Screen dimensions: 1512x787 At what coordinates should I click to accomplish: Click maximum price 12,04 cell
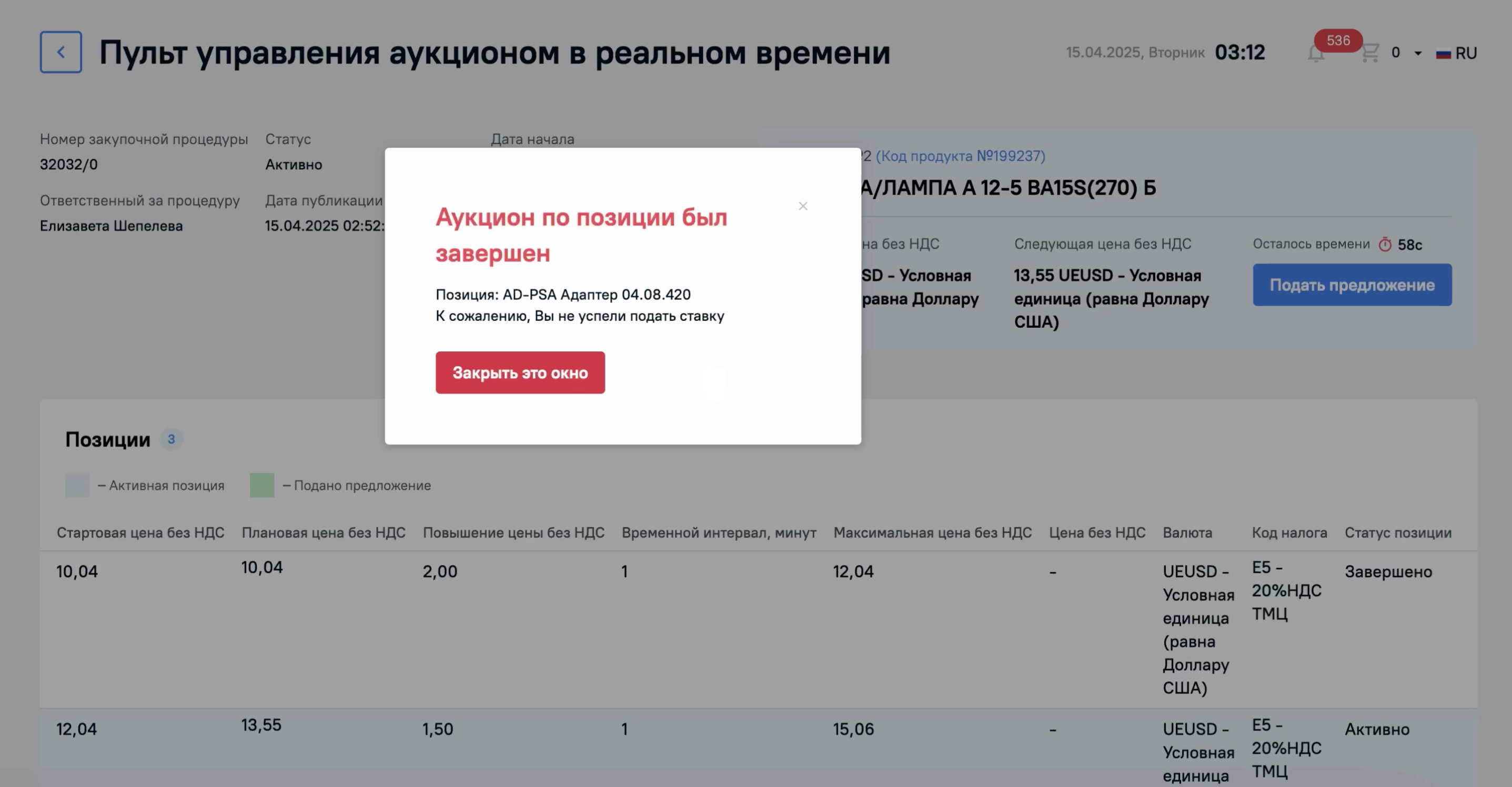pyautogui.click(x=853, y=572)
